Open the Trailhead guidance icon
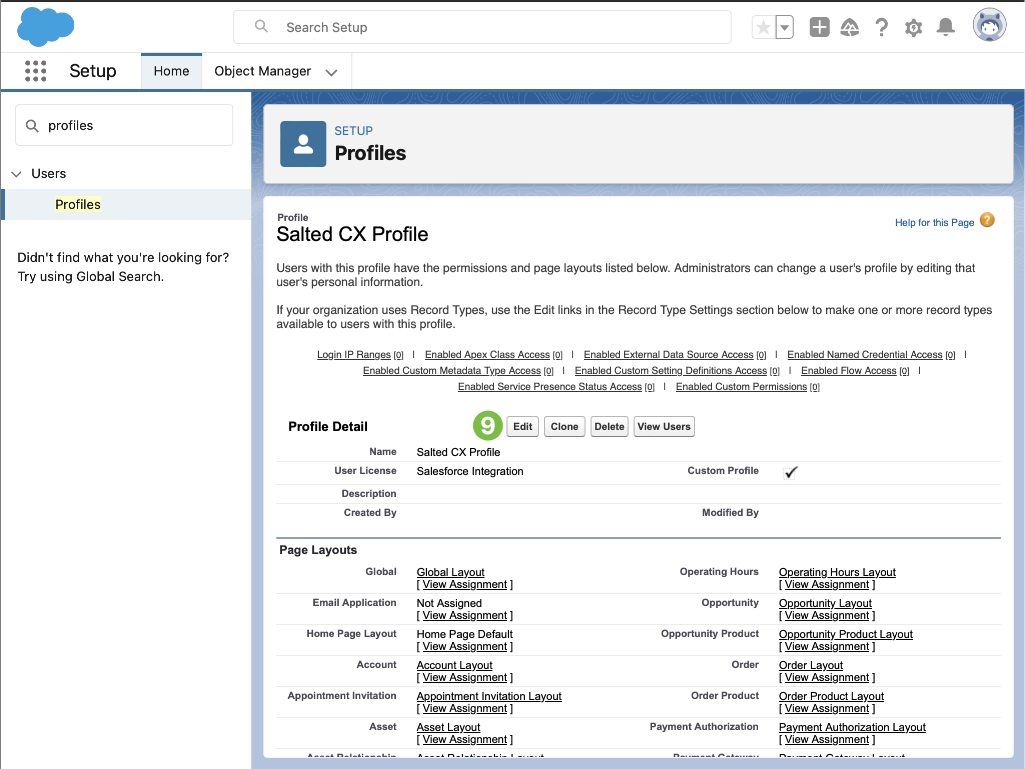 coord(849,28)
